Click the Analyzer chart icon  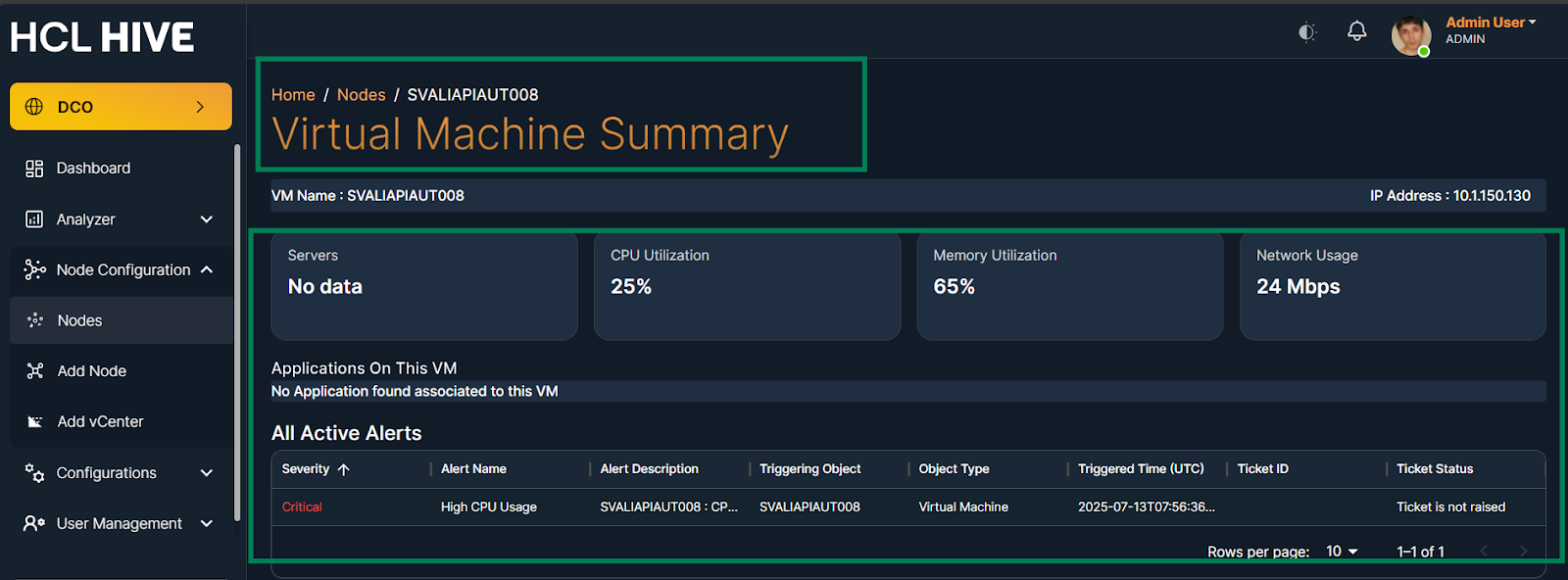pos(34,219)
